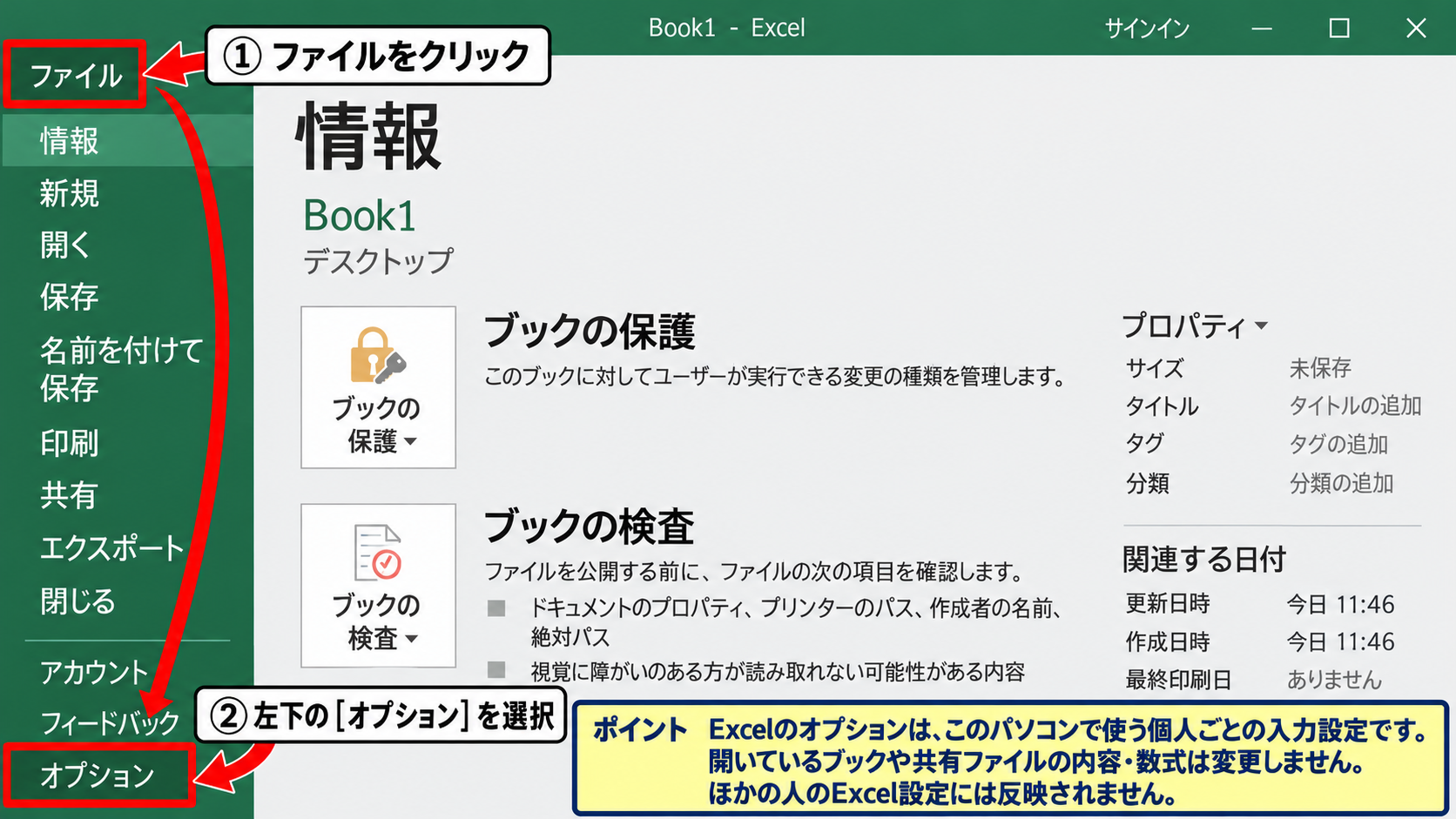Click 閉じる in the sidebar
Screen dimensions: 1456x819
coord(78,601)
